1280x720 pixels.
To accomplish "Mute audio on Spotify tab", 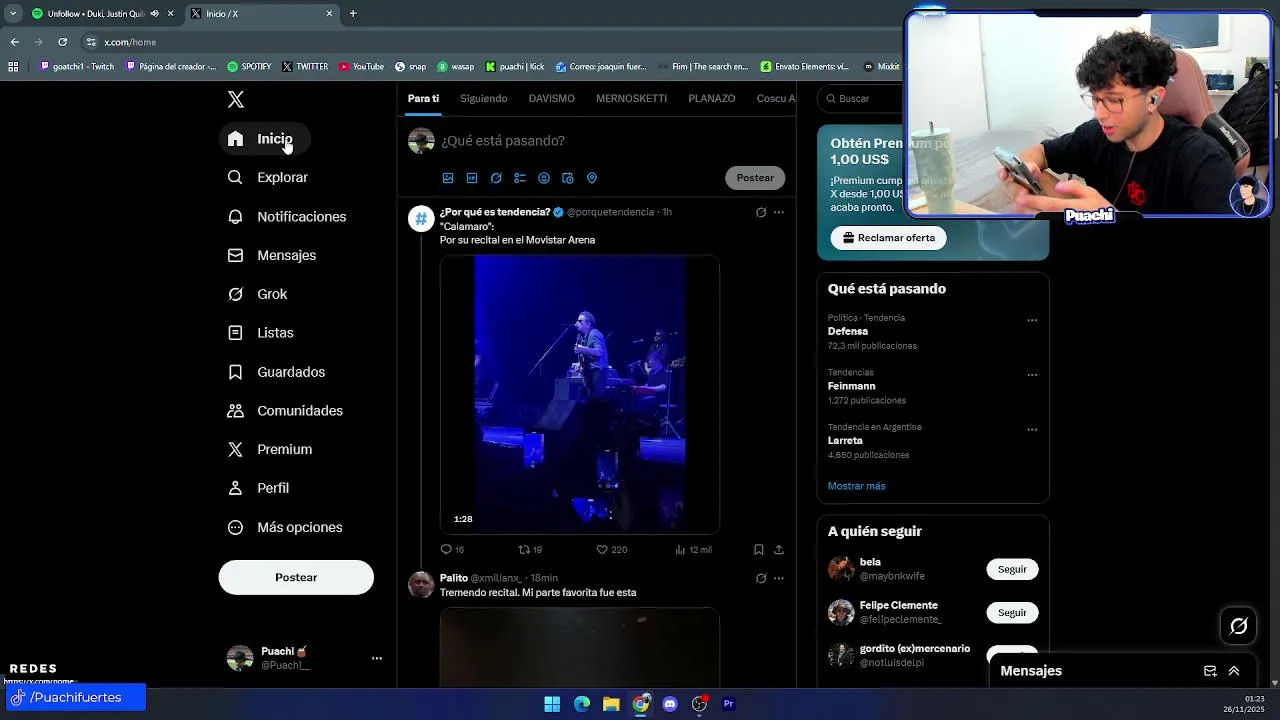I will point(154,14).
